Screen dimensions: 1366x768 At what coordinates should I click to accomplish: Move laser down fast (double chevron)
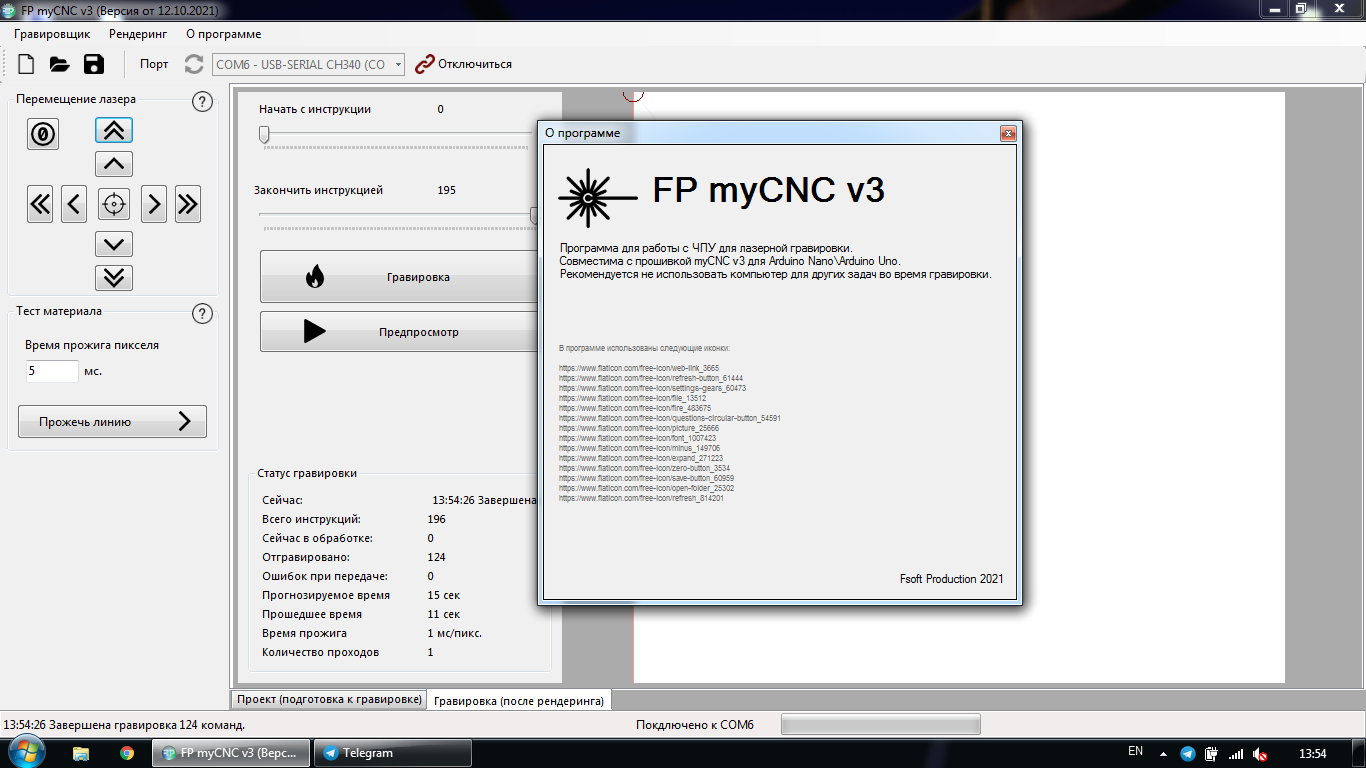(x=114, y=278)
